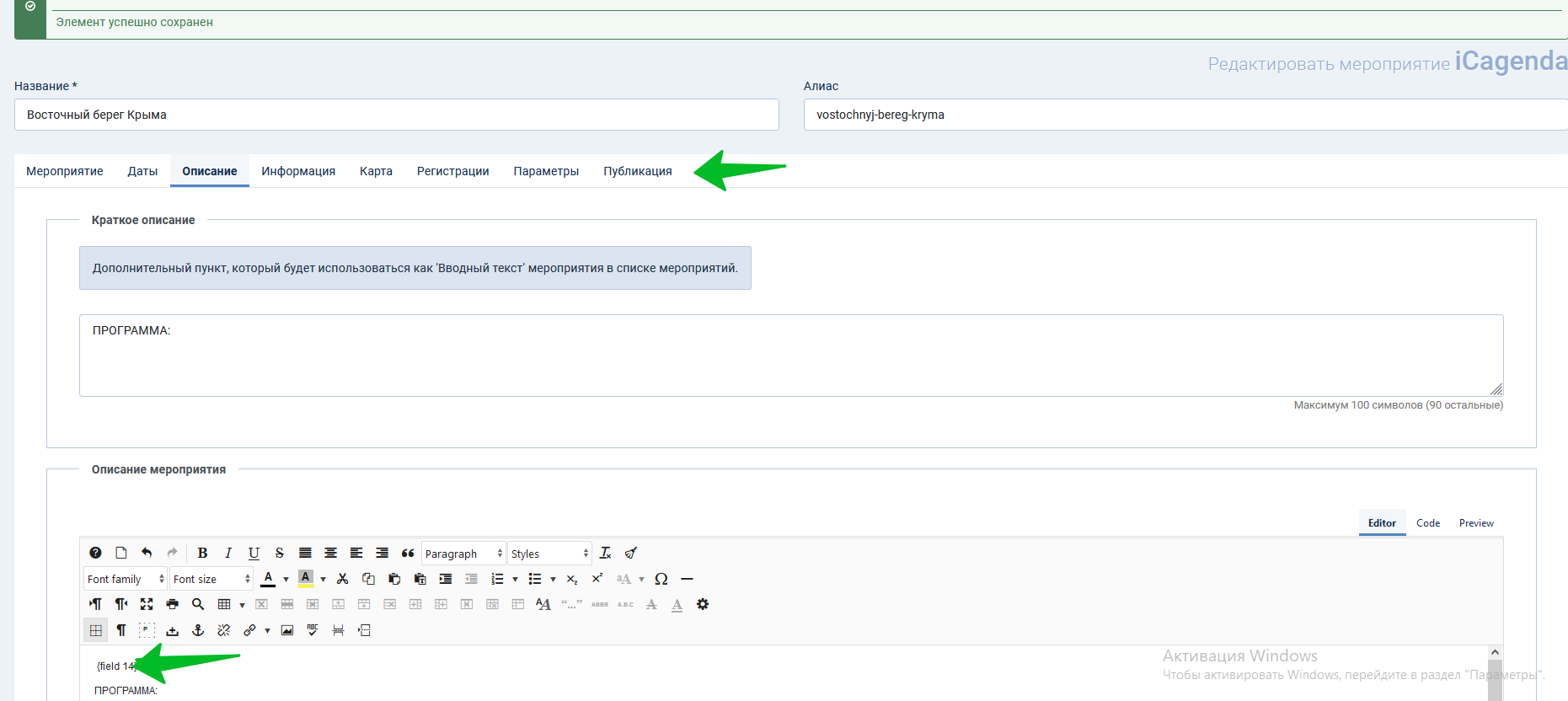Click the anchor icon in the editor toolbar
Viewport: 1568px width, 701px height.
point(198,630)
